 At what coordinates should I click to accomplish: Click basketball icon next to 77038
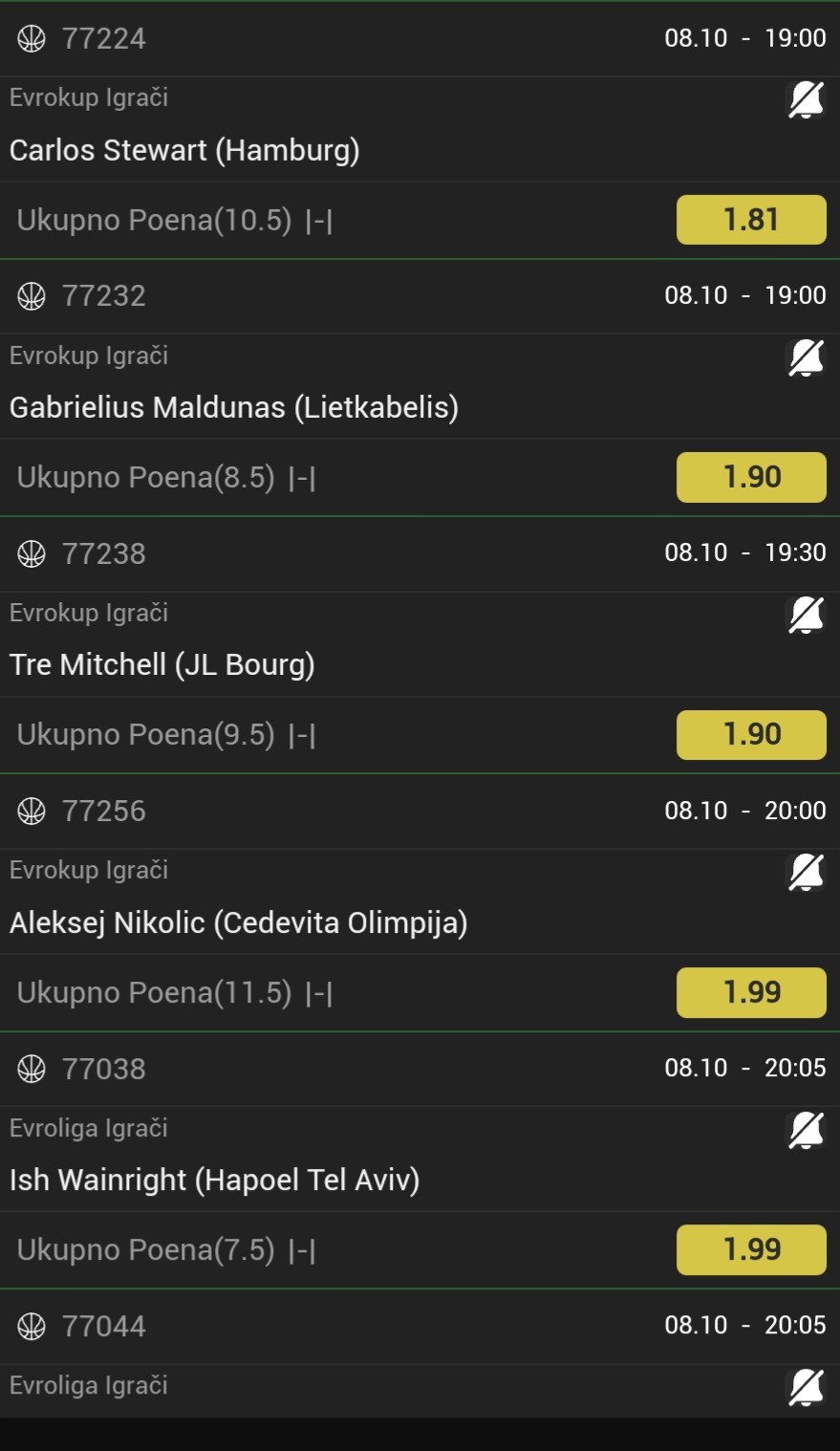pyautogui.click(x=32, y=1069)
